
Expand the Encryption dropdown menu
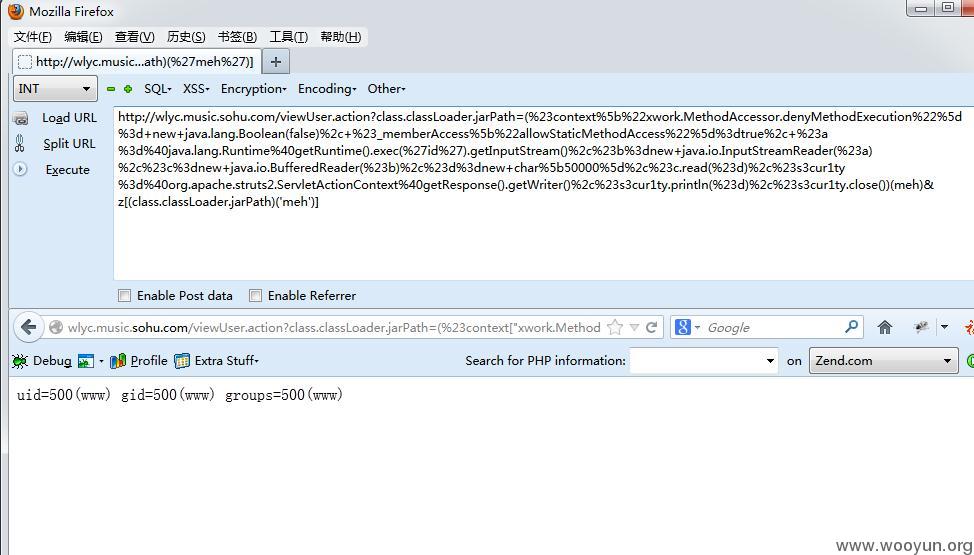[x=253, y=89]
